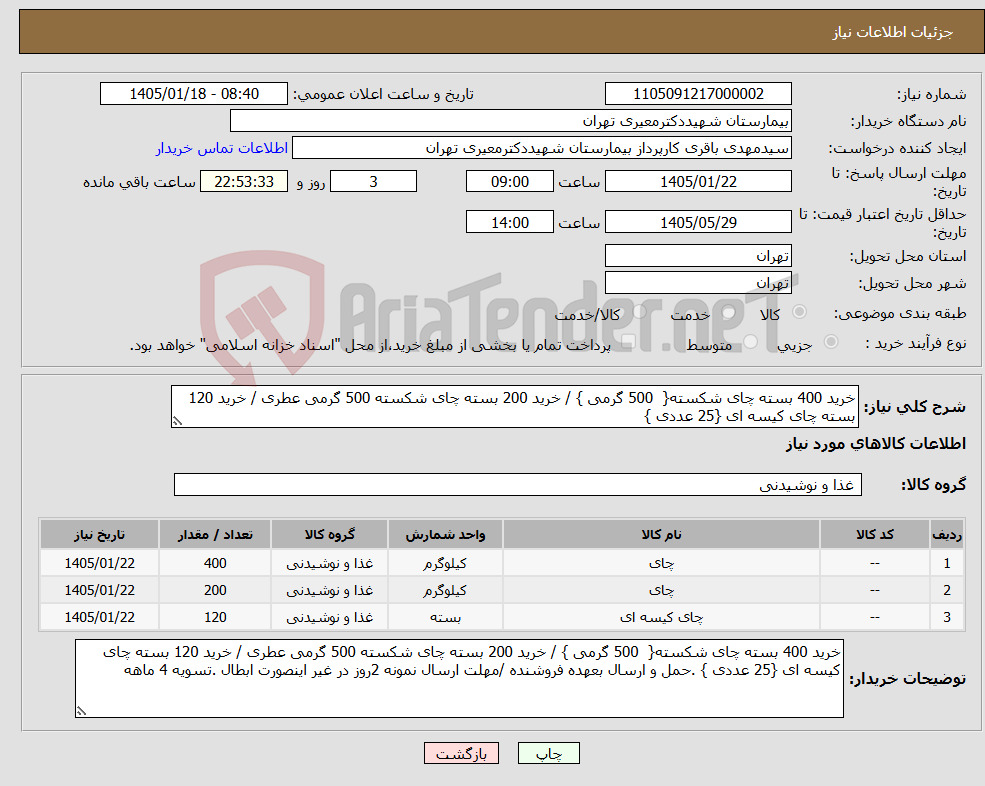The height and width of the screenshot is (786, 985).
Task: Click the واحد شمارش column header
Action: coord(445,535)
